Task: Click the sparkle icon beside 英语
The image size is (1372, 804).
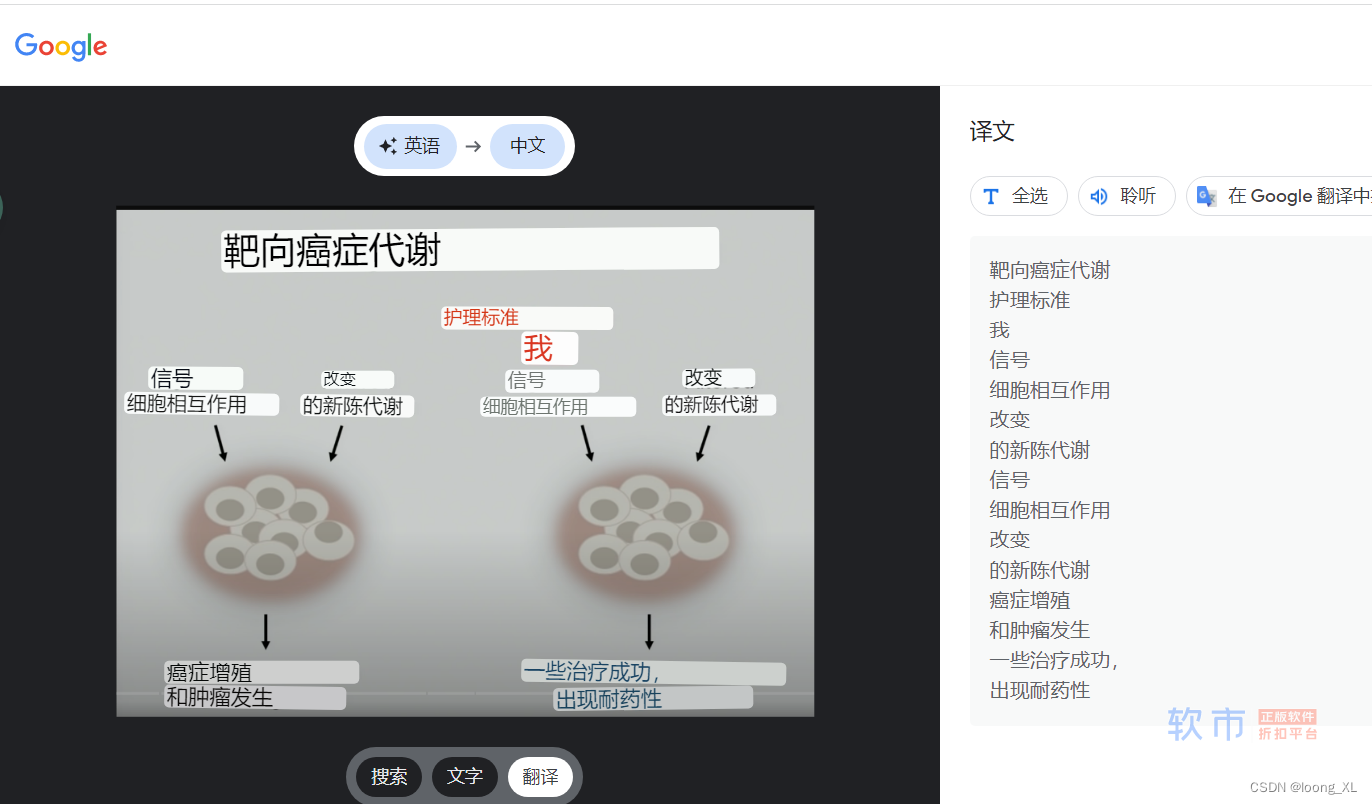Action: click(388, 146)
